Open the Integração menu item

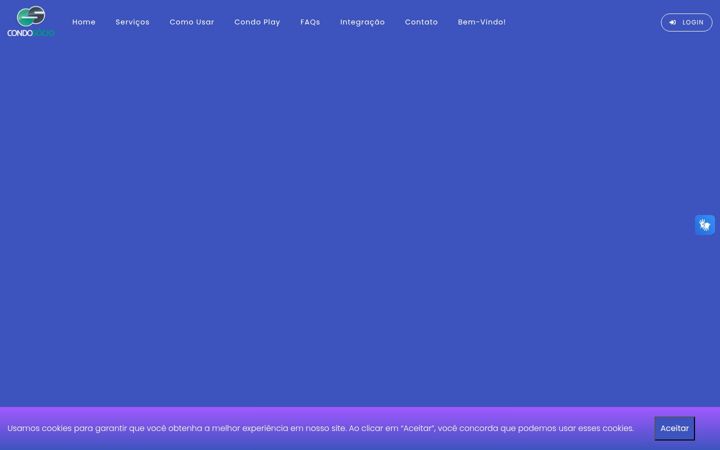[362, 22]
